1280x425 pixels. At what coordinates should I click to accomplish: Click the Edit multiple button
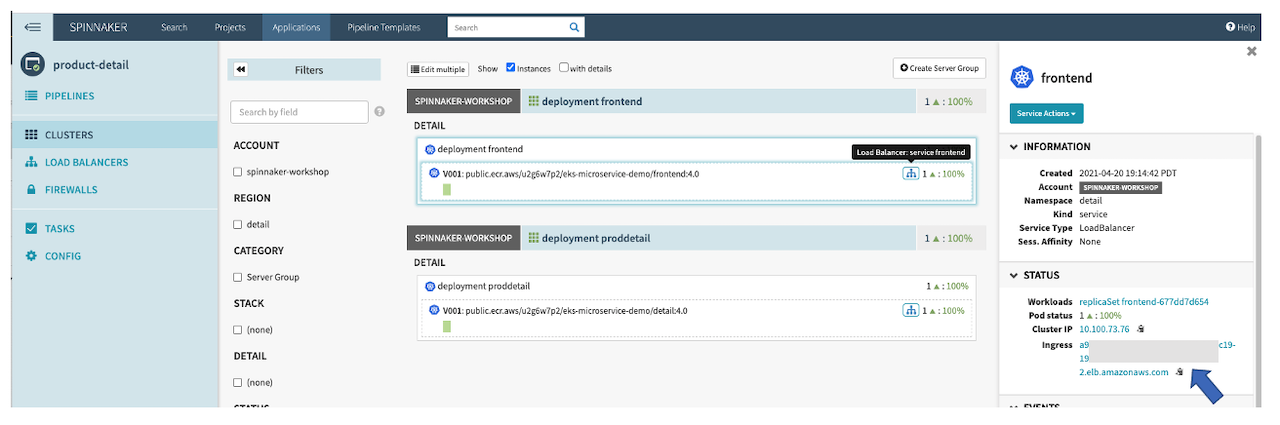tap(438, 69)
